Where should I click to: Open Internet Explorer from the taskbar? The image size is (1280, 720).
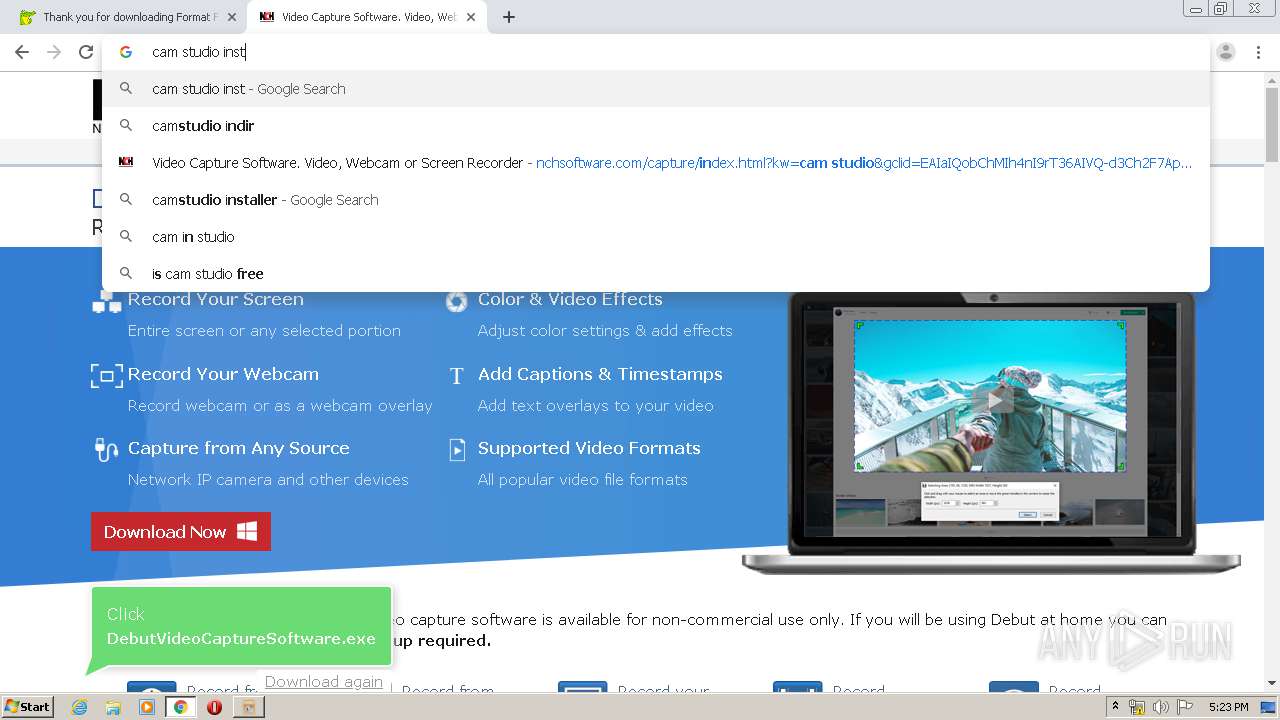79,707
